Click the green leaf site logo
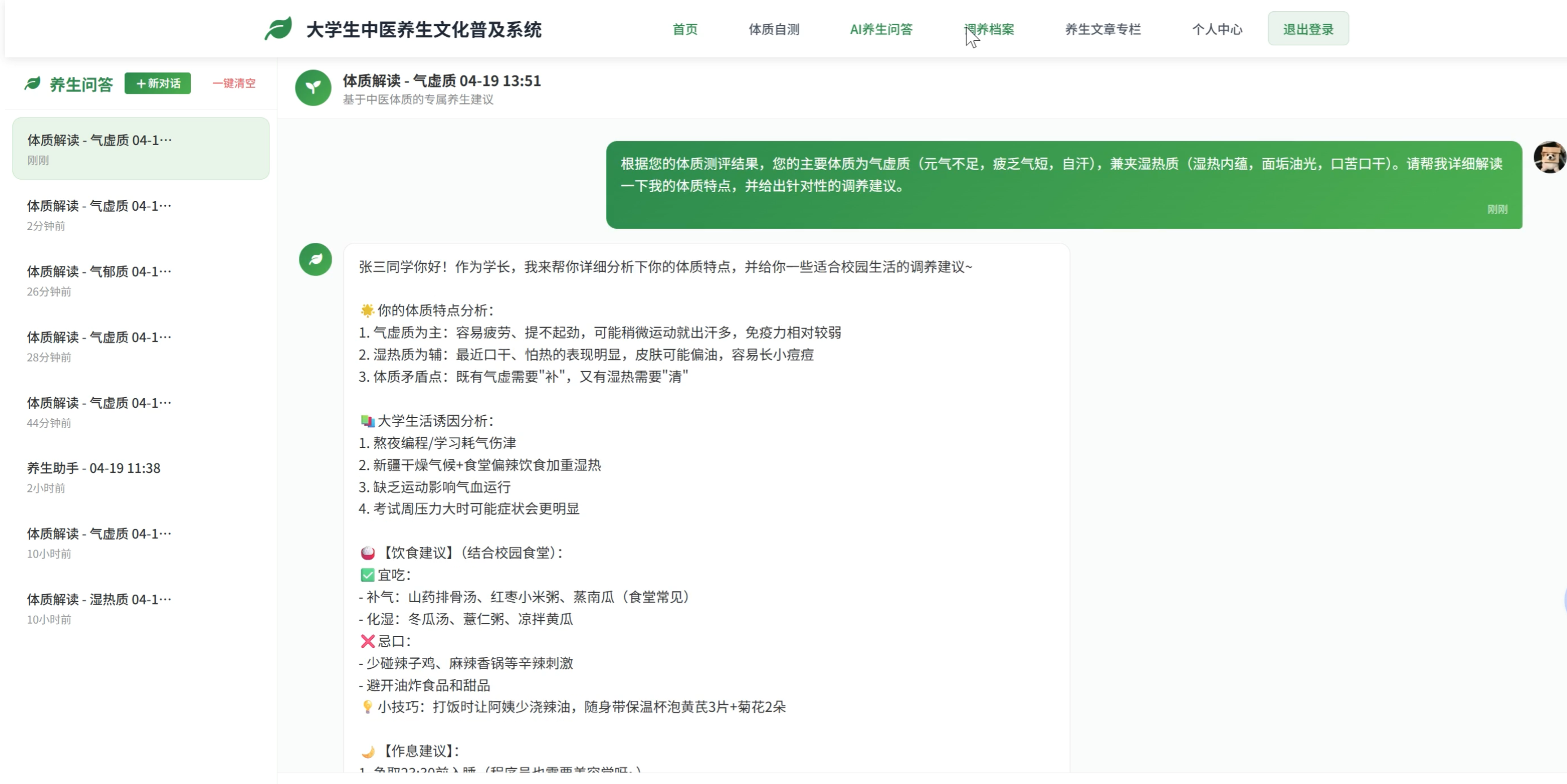This screenshot has height=784, width=1567. click(278, 29)
